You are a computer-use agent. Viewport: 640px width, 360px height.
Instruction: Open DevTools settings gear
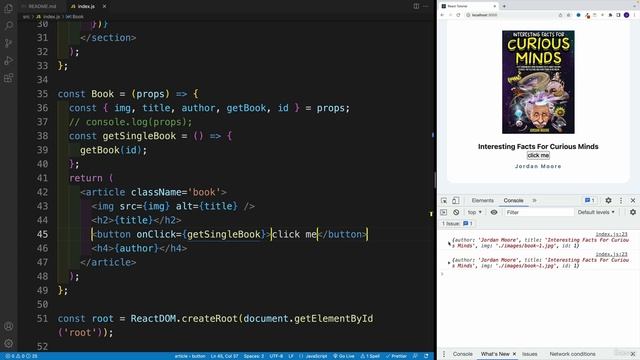click(608, 200)
